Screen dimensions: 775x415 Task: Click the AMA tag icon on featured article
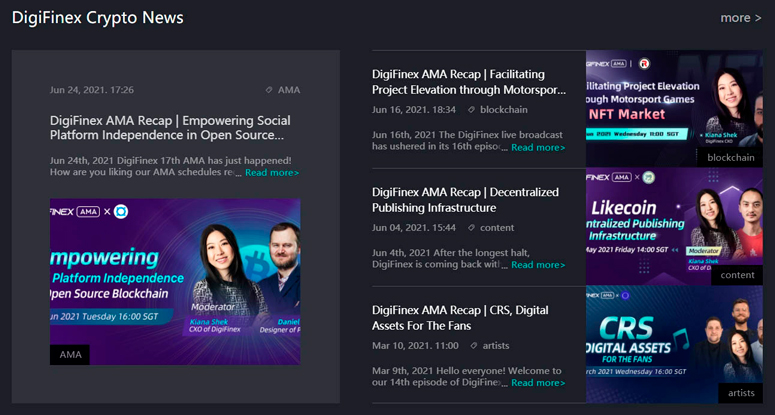tap(269, 90)
